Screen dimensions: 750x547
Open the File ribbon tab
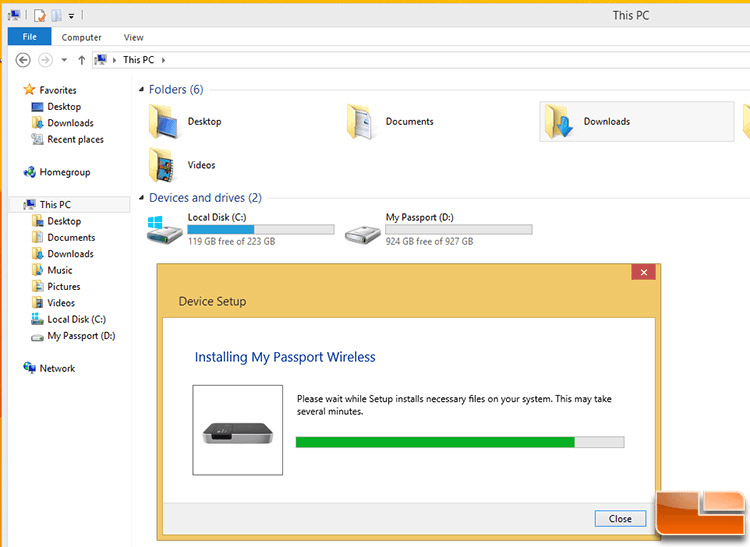pos(30,37)
